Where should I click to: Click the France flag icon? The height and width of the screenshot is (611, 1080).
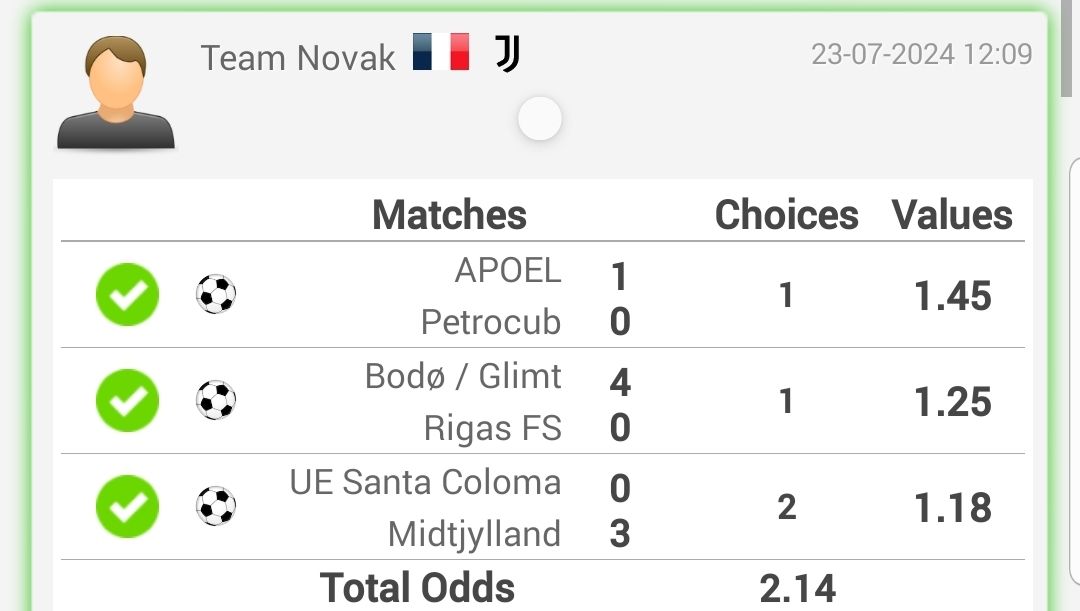(441, 52)
